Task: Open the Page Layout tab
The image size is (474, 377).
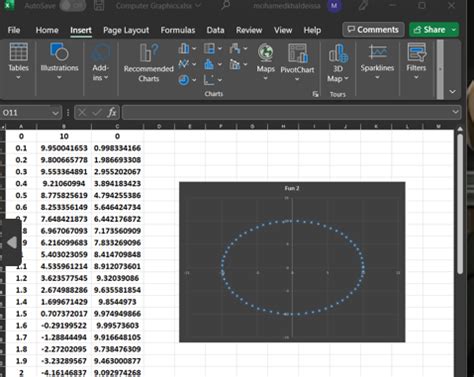Action: pyautogui.click(x=126, y=30)
